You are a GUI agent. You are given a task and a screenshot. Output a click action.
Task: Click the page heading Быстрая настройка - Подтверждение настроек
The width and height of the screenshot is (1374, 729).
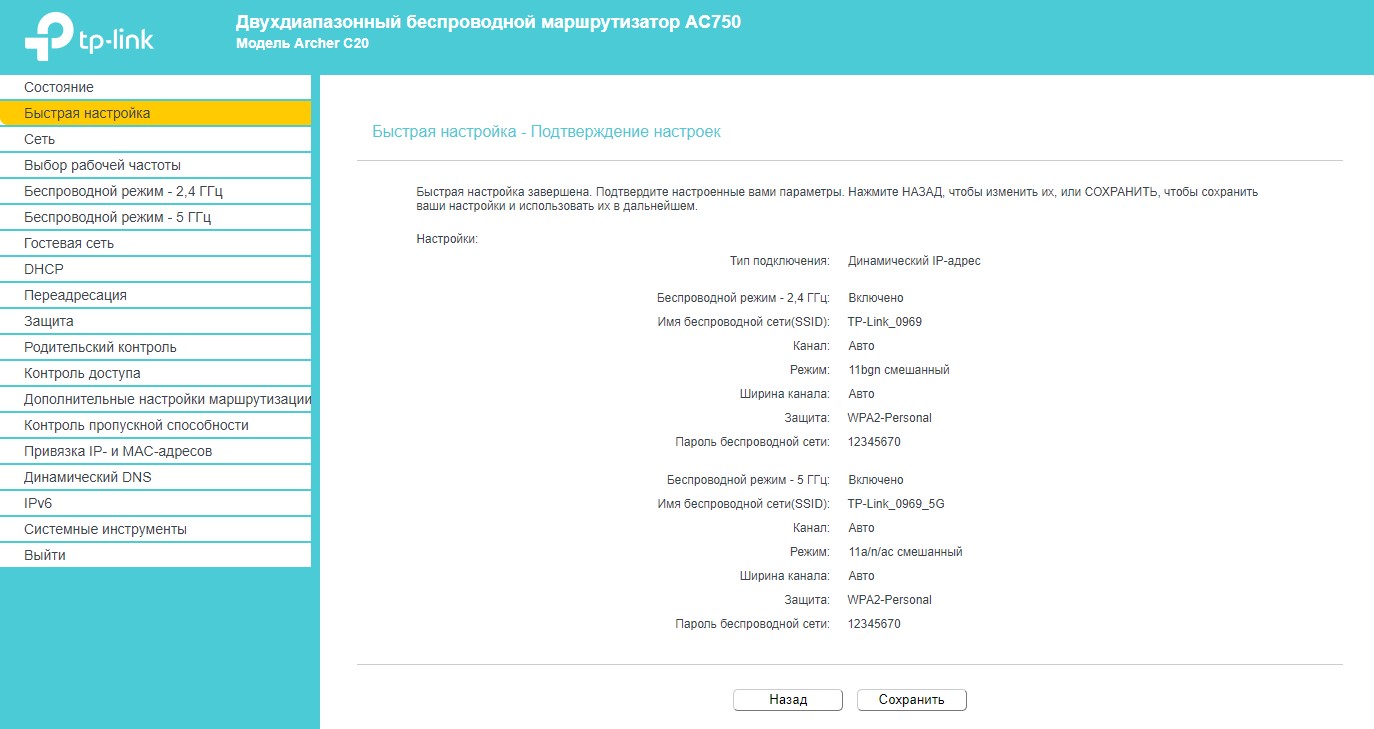click(x=546, y=132)
